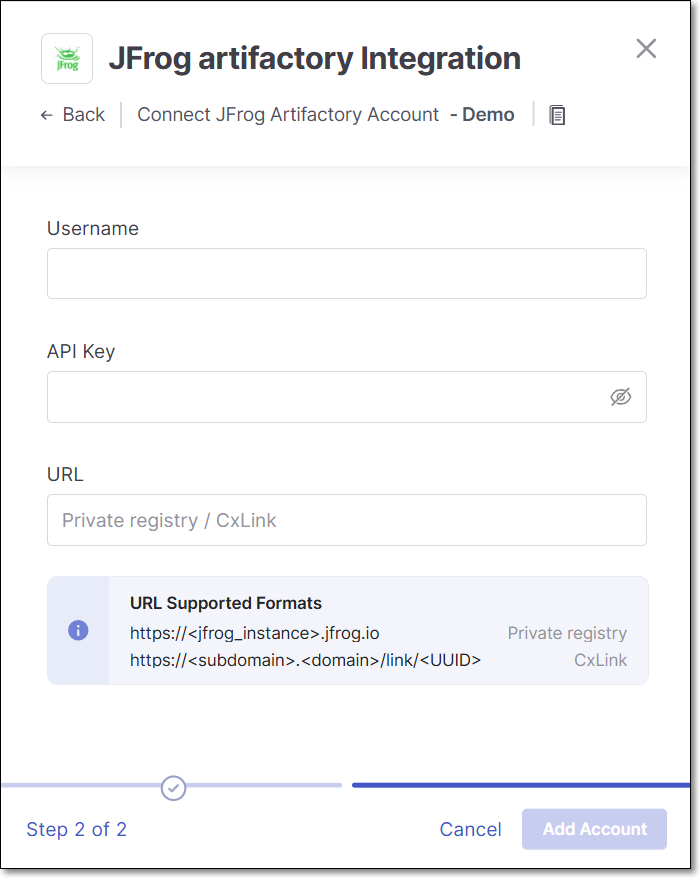
Task: Click the dark blue step two progress segment
Action: (521, 785)
